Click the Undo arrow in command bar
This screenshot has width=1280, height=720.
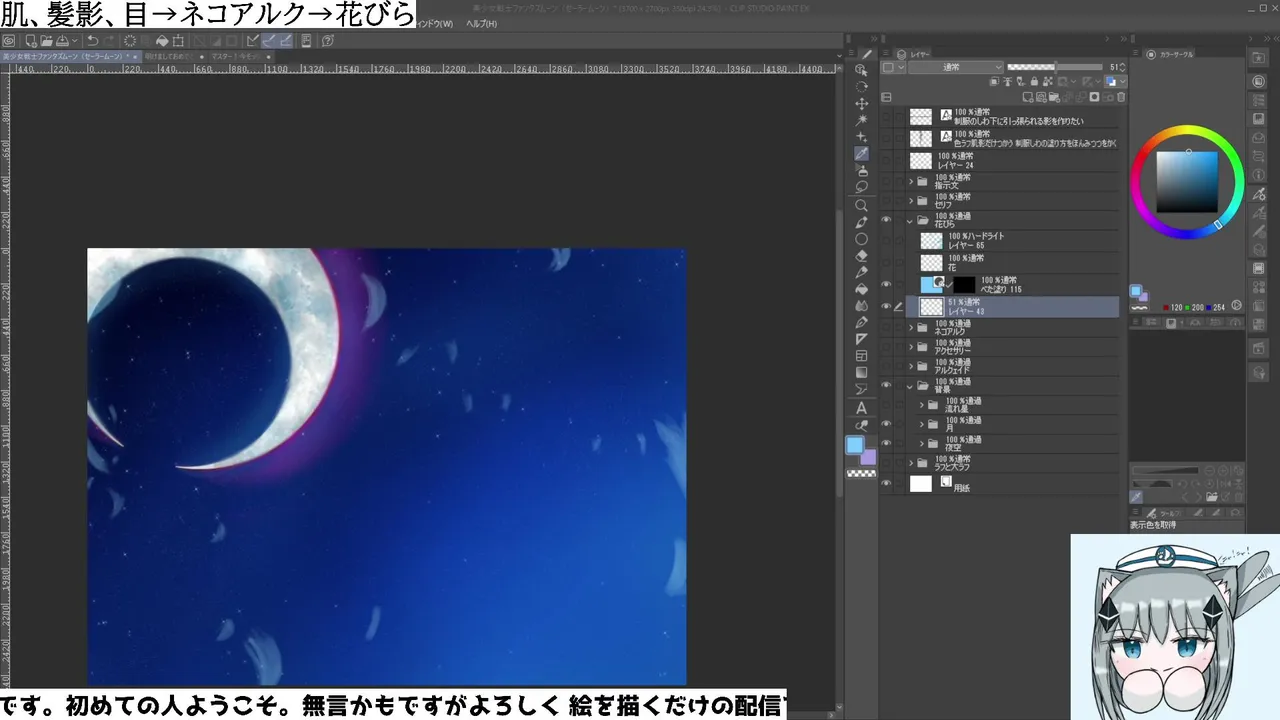click(x=92, y=41)
